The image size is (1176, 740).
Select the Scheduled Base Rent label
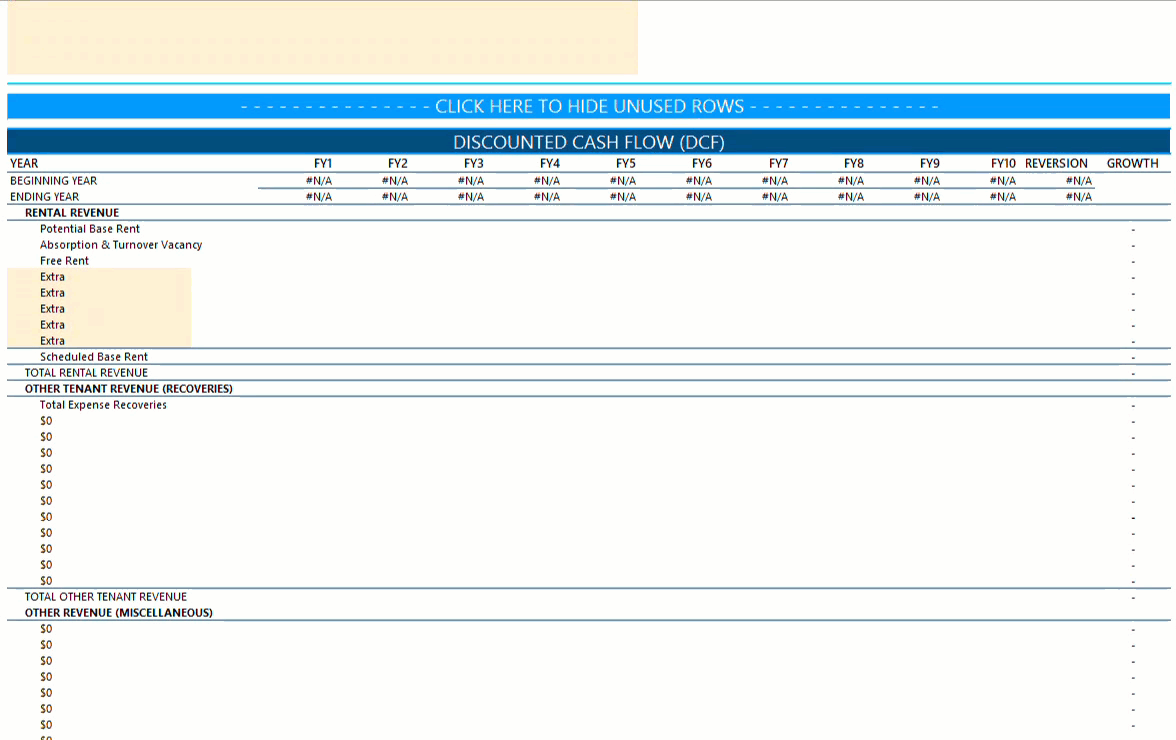[x=94, y=357]
